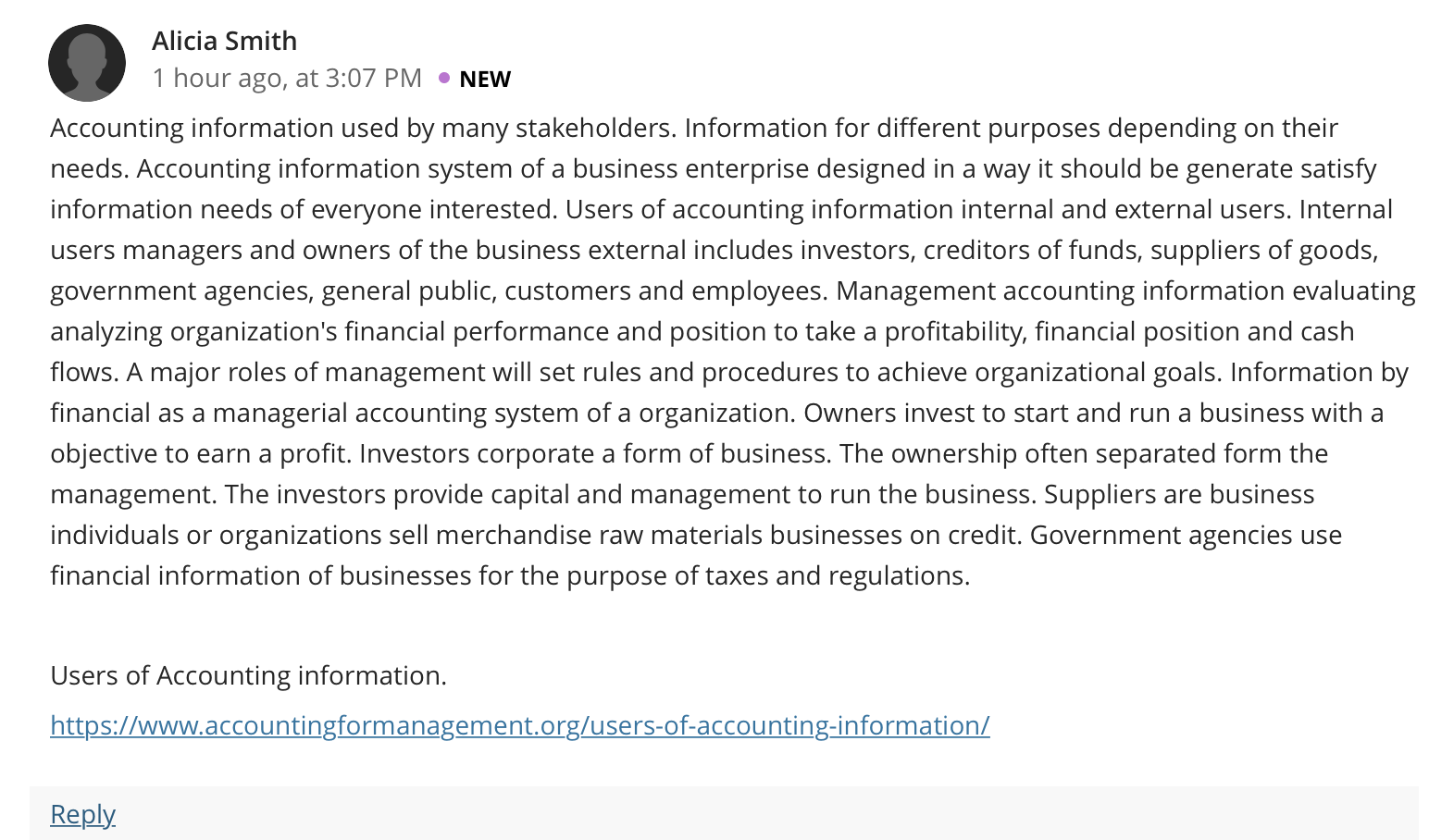Click the '1 hour ago, at 3:07 PM' timestamp

[x=287, y=78]
